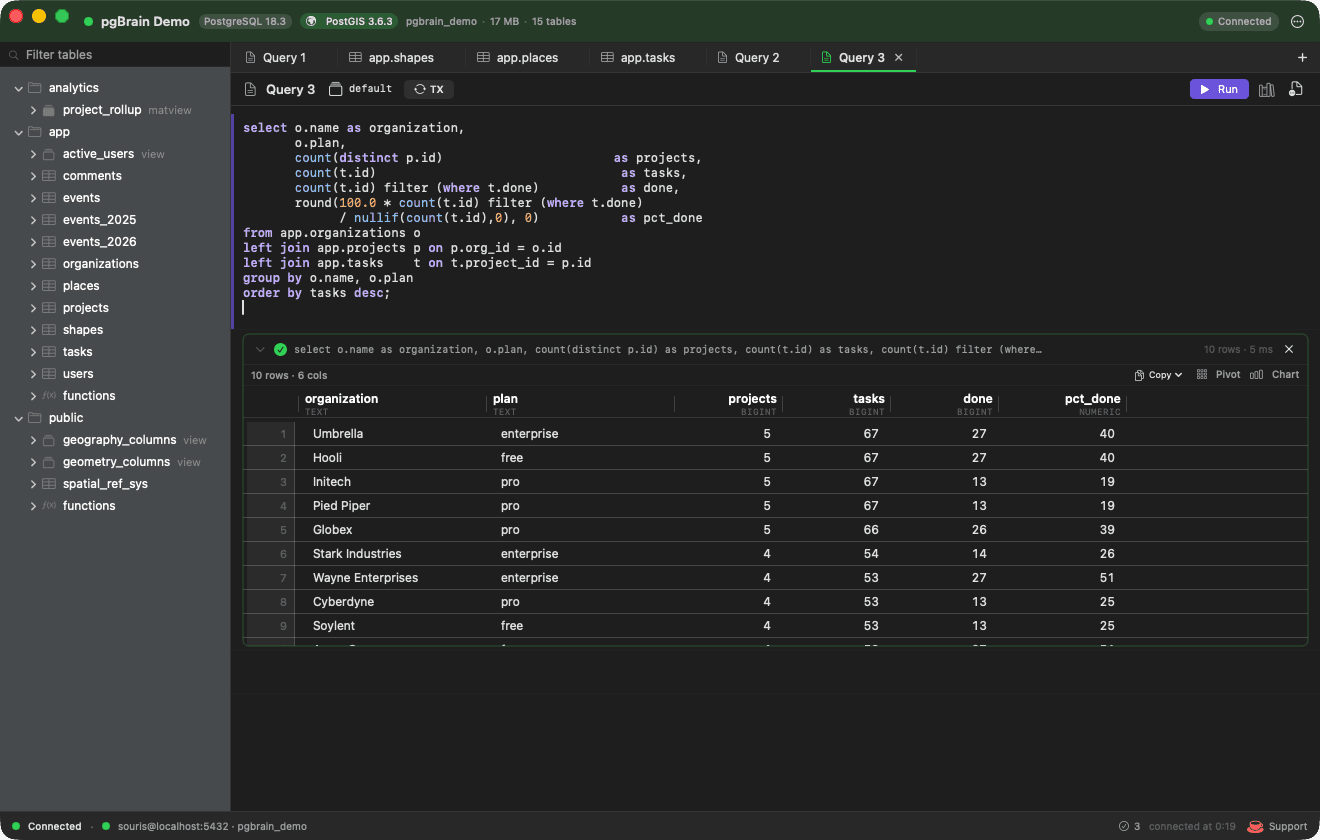Open the Chart view

tap(1275, 375)
